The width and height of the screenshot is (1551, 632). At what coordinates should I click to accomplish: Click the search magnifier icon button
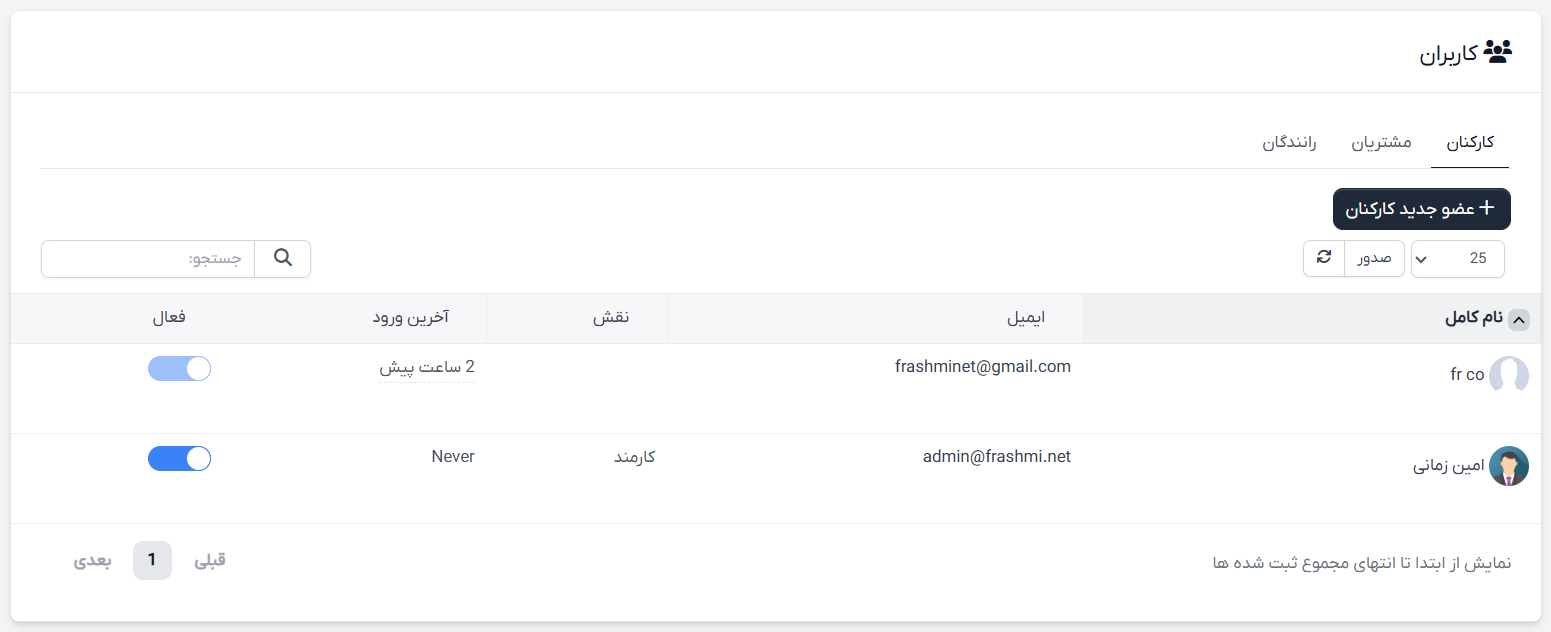[283, 259]
